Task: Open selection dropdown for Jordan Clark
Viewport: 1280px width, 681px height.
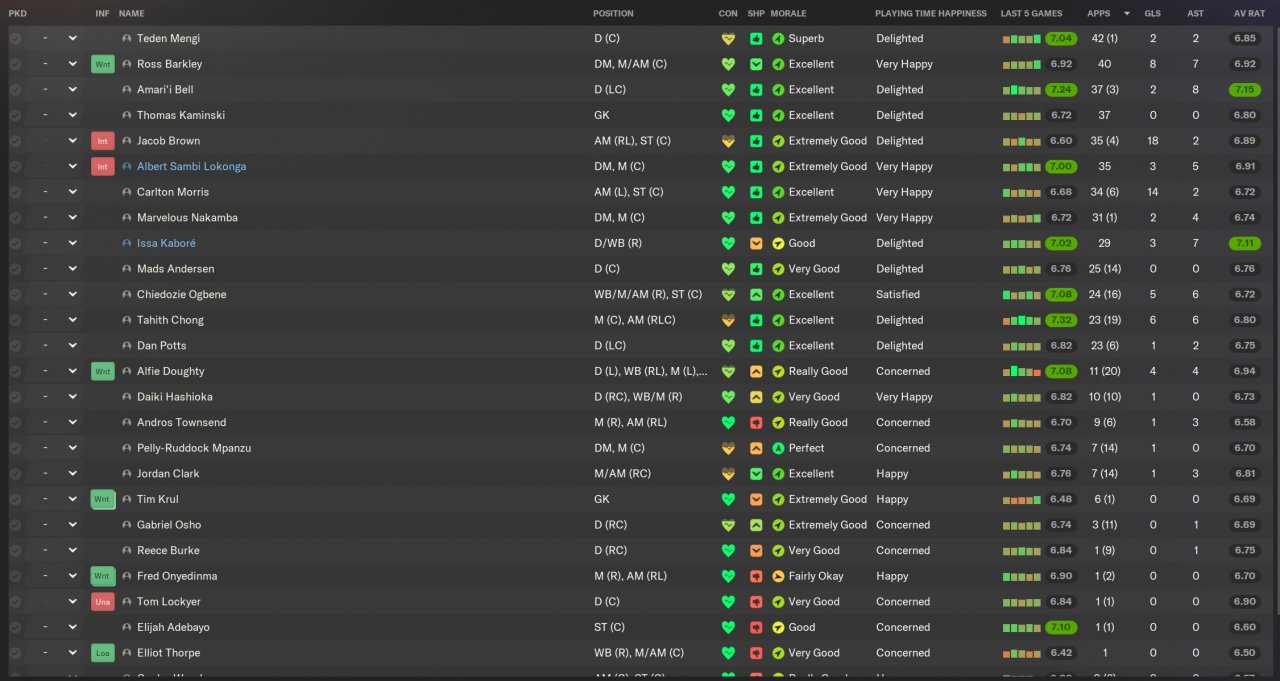Action: (x=72, y=474)
